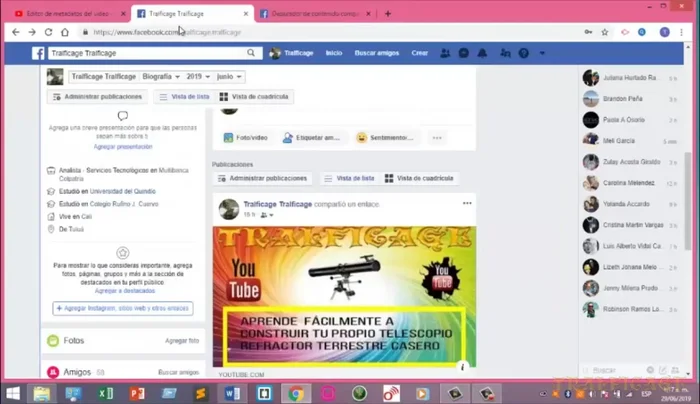
Task: Select Vista de lista in the sticky top bar
Action: click(184, 97)
